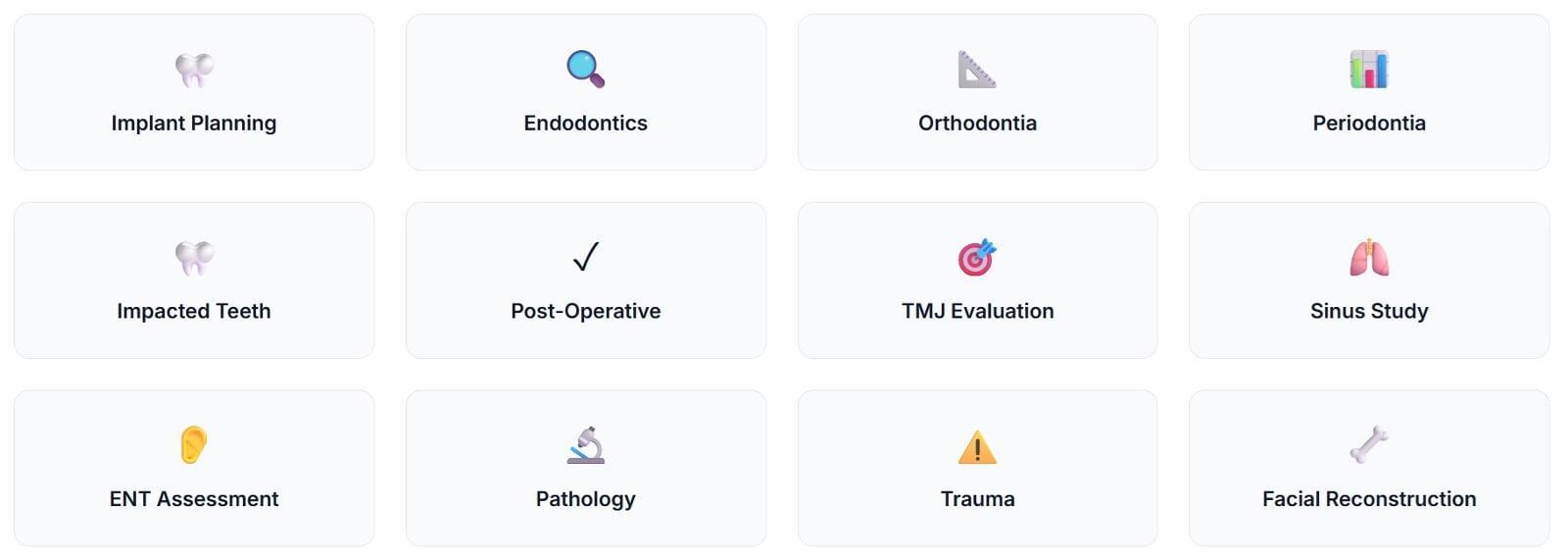This screenshot has width=1568, height=557.
Task: Click the checkmark Post-Operative icon
Action: click(x=585, y=257)
